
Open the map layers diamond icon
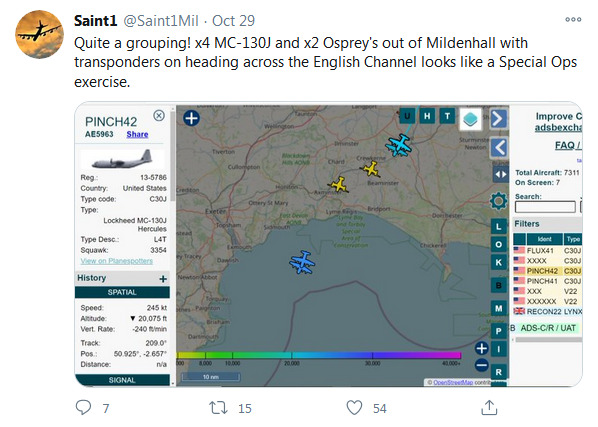click(470, 119)
